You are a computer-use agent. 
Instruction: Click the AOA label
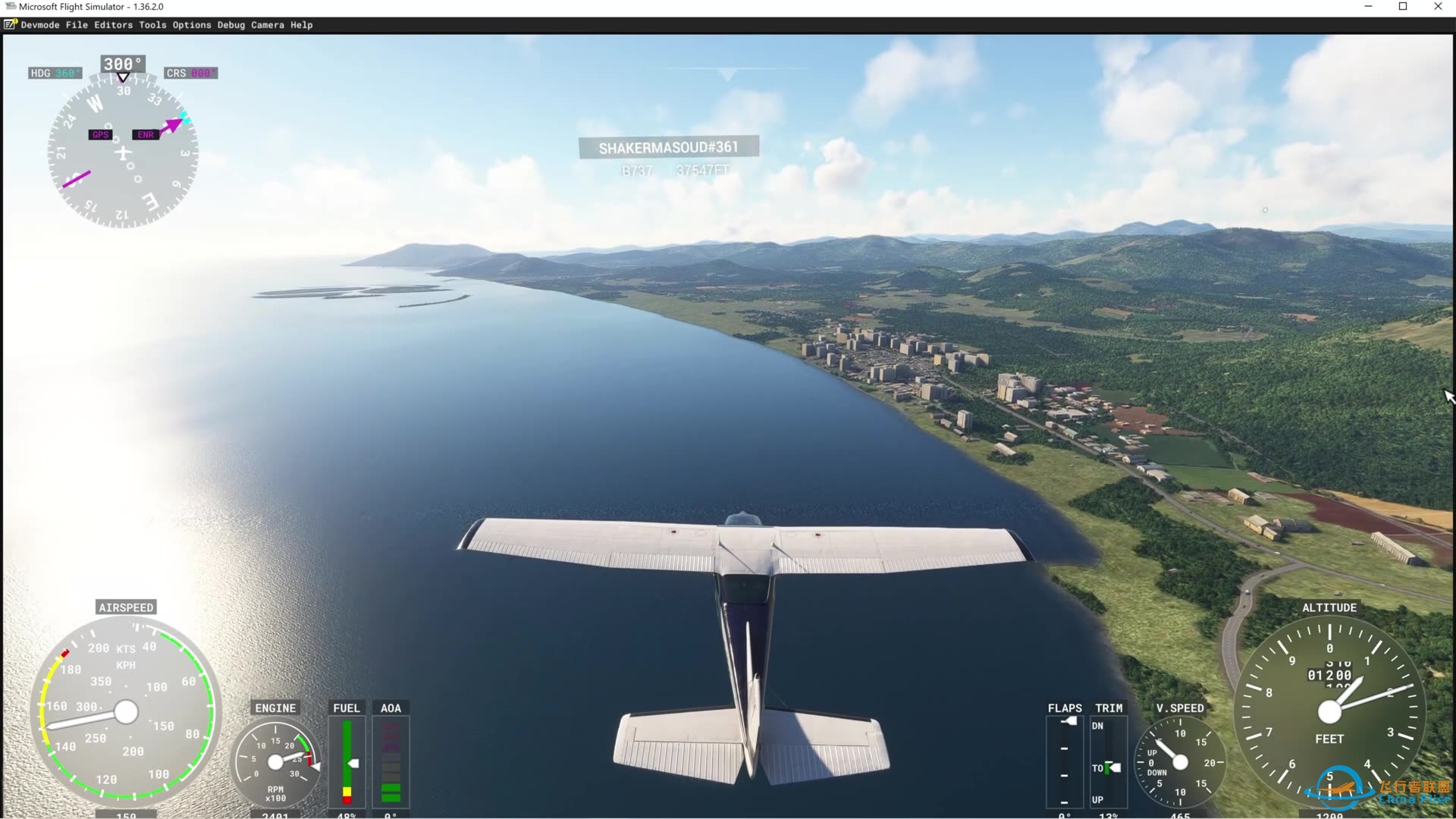[391, 708]
